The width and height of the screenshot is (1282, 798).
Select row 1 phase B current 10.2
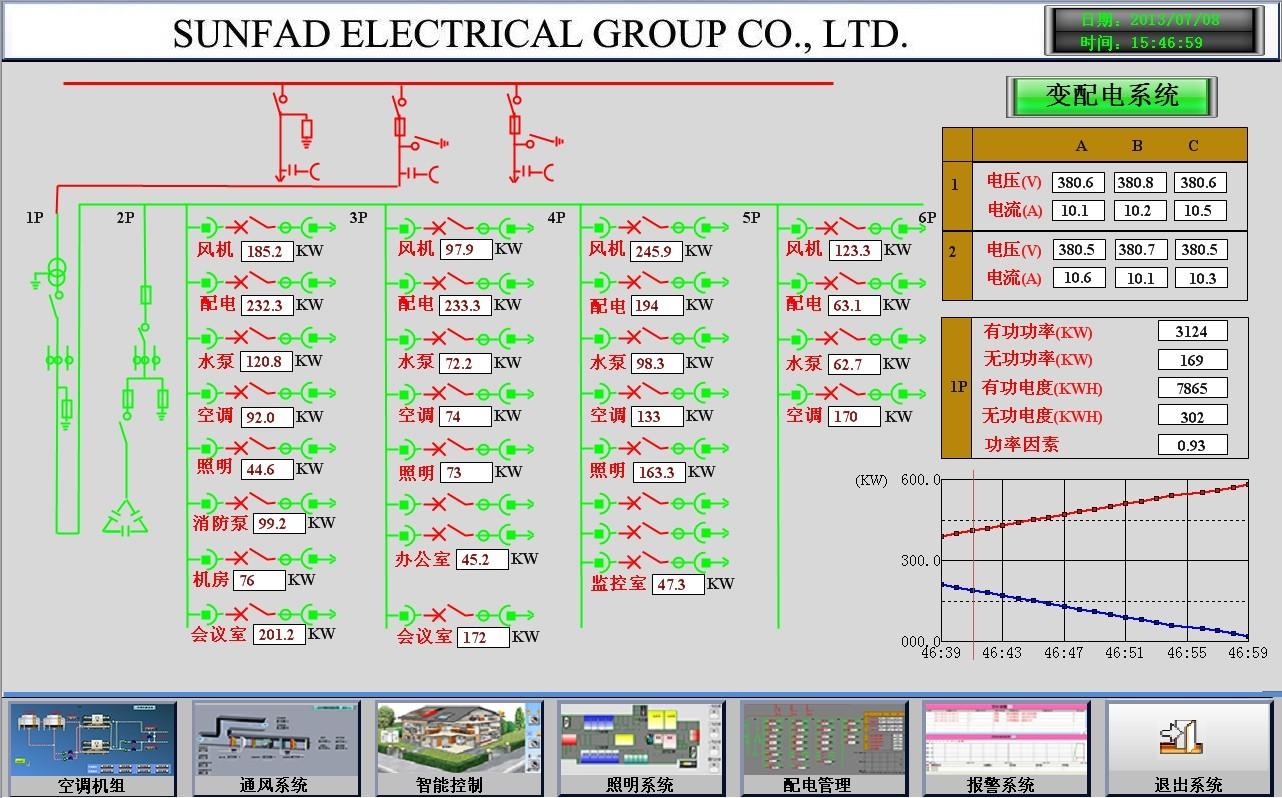1138,211
